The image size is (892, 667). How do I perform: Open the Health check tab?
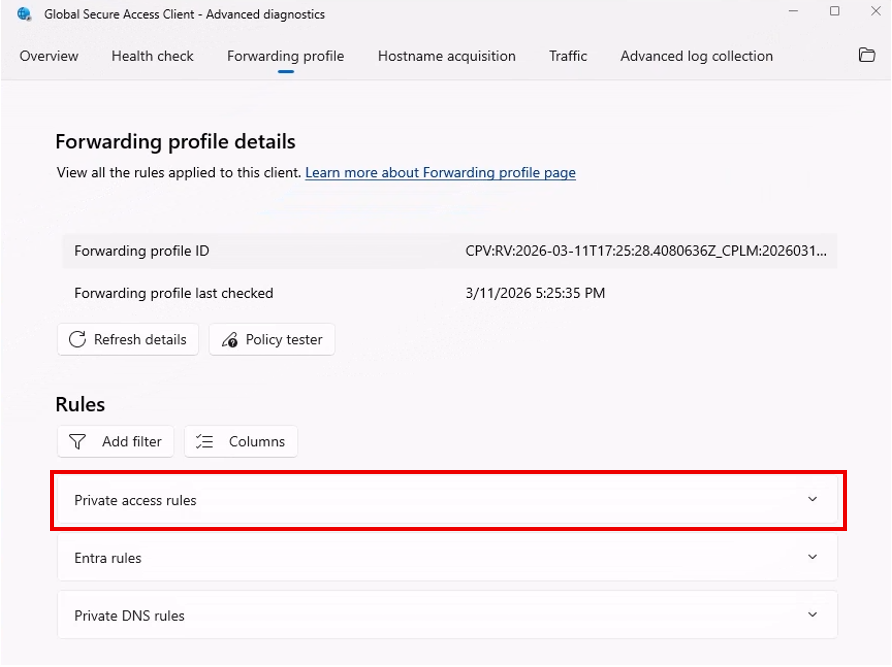(152, 56)
